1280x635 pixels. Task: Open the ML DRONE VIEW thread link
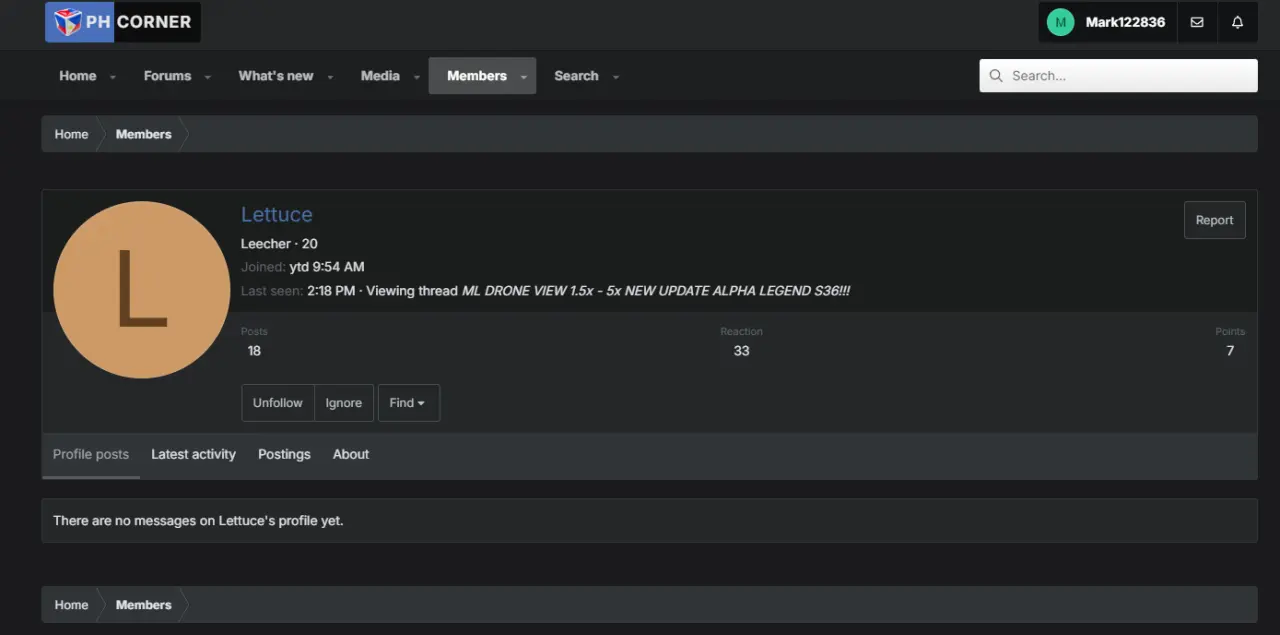[x=656, y=291]
